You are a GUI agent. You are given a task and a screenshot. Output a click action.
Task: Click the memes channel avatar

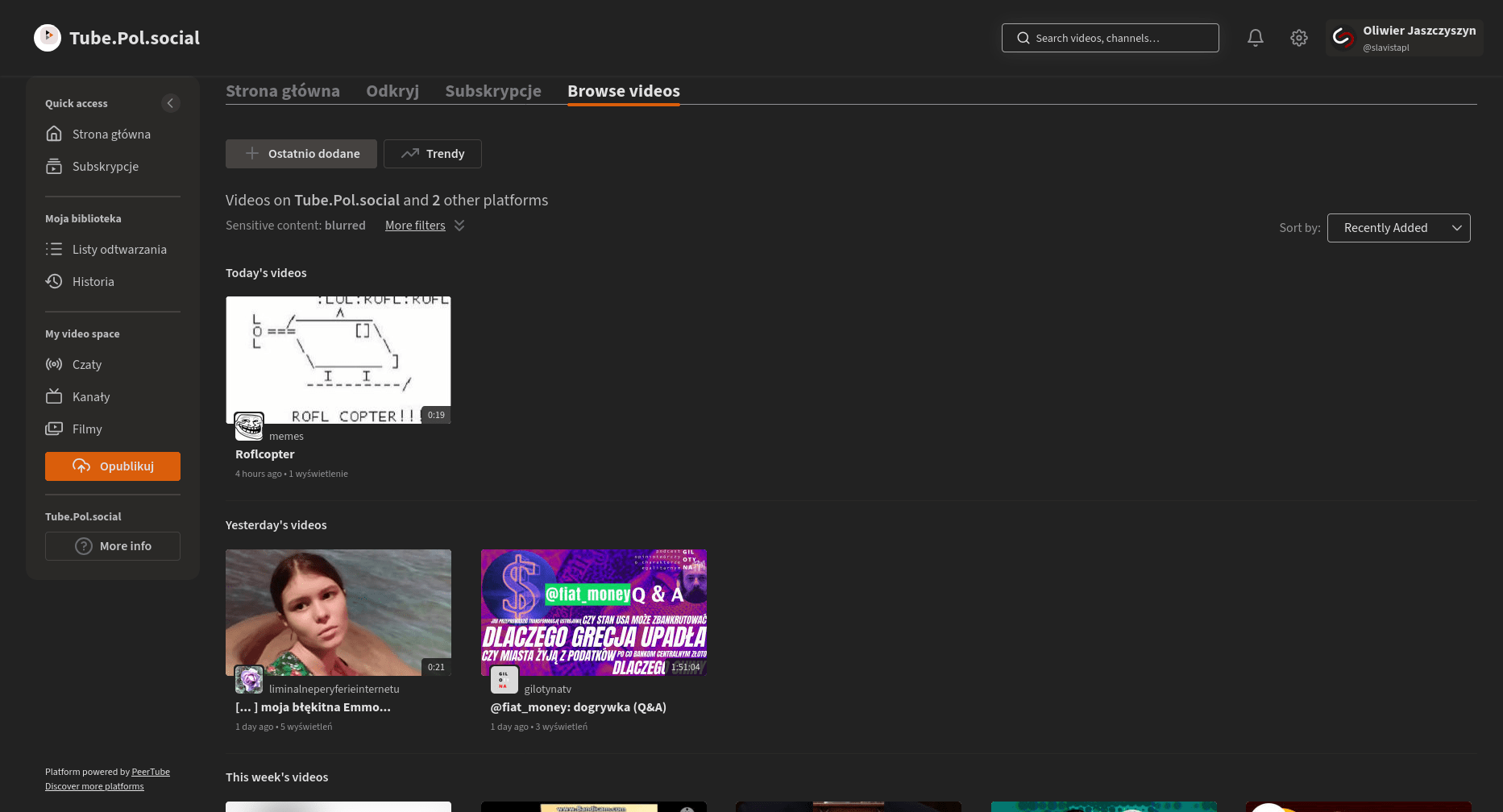coord(249,426)
